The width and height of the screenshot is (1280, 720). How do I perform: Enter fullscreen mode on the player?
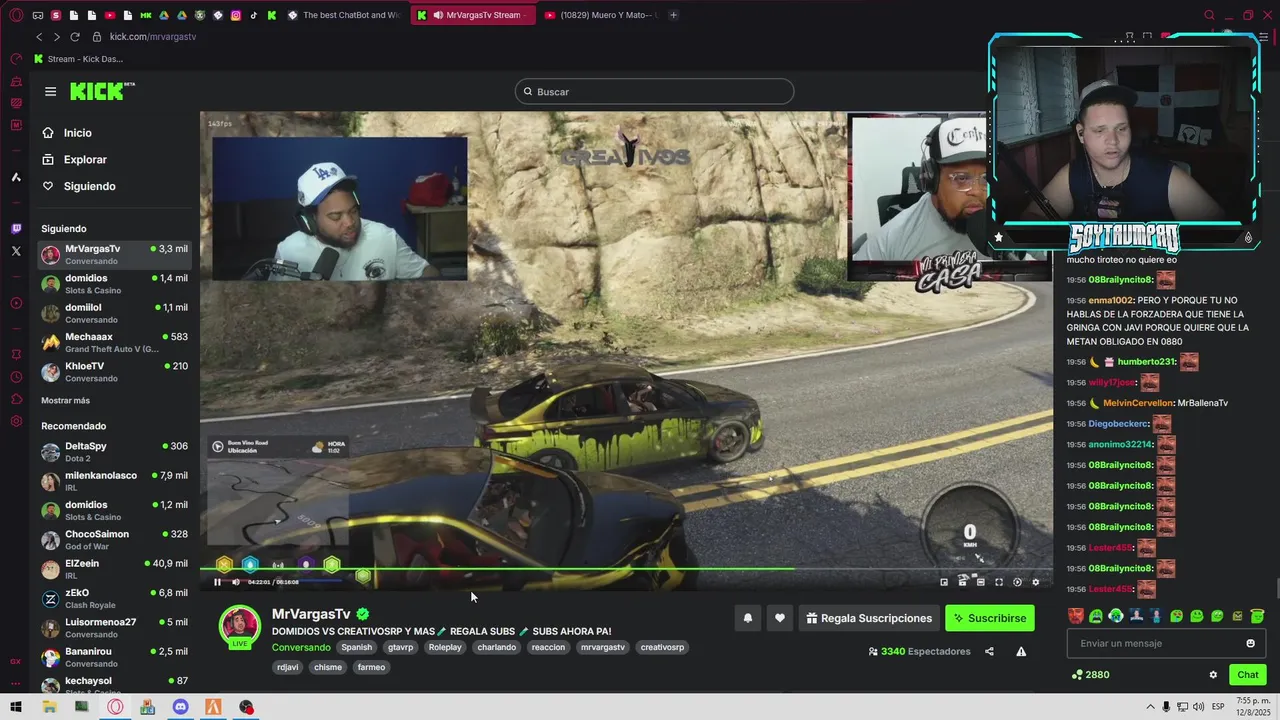coord(998,582)
